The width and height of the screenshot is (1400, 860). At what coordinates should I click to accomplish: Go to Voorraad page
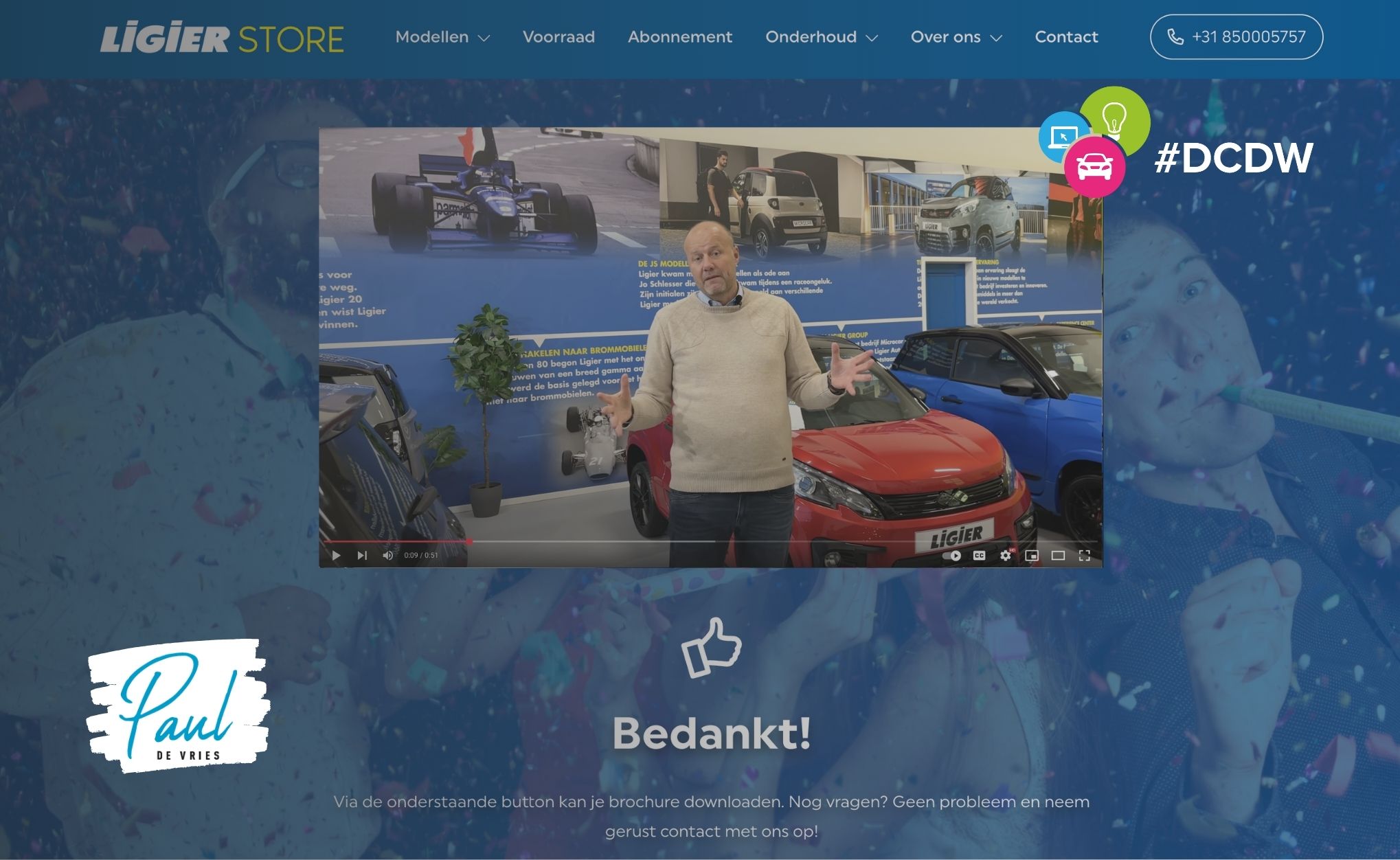pyautogui.click(x=558, y=37)
